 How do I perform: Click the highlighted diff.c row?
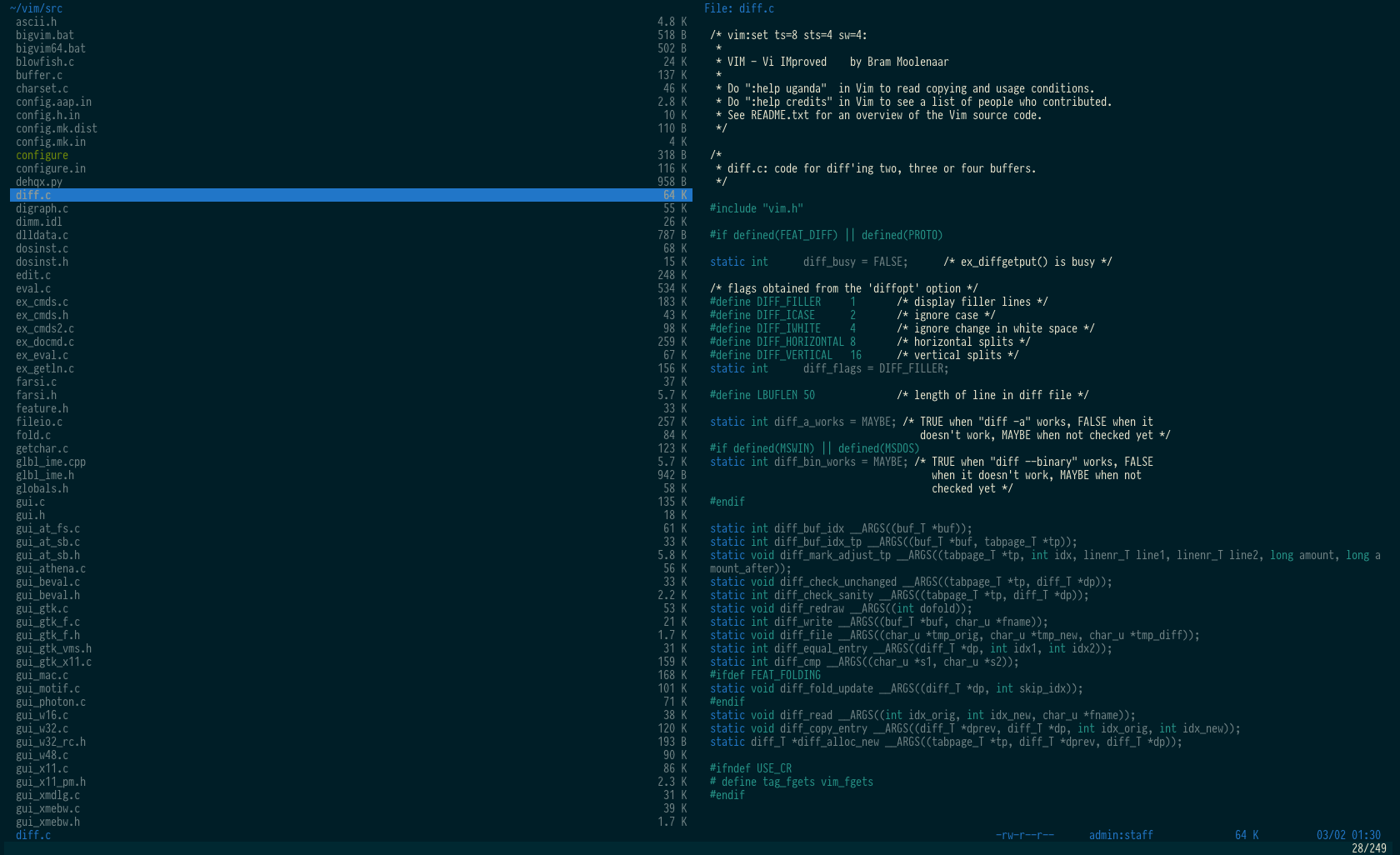tap(351, 195)
